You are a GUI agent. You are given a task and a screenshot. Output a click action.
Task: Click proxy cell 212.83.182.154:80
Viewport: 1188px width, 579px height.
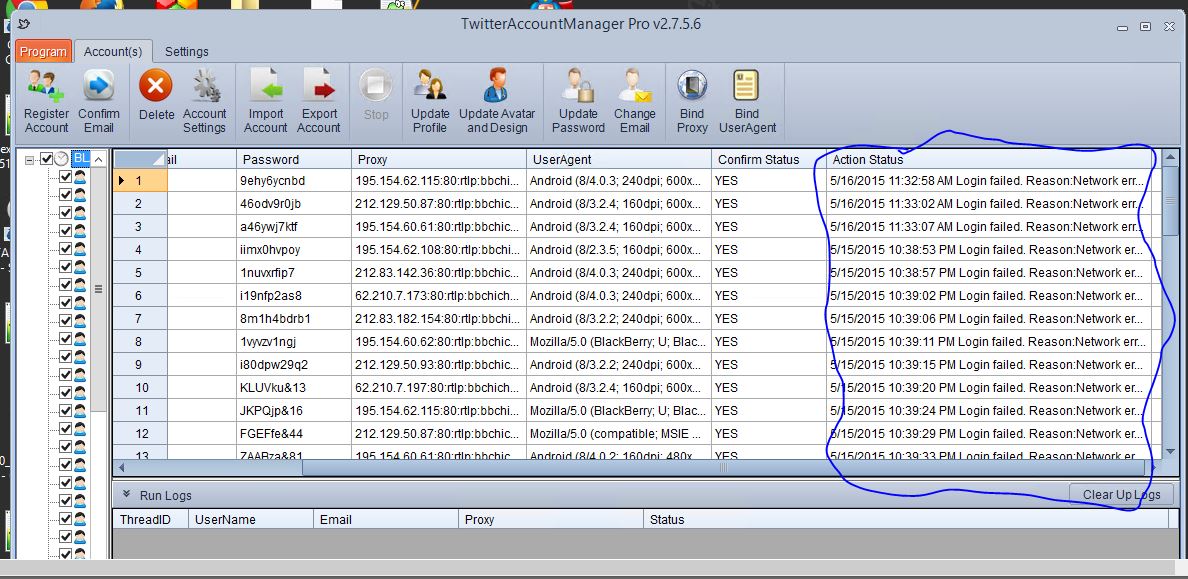(x=439, y=318)
